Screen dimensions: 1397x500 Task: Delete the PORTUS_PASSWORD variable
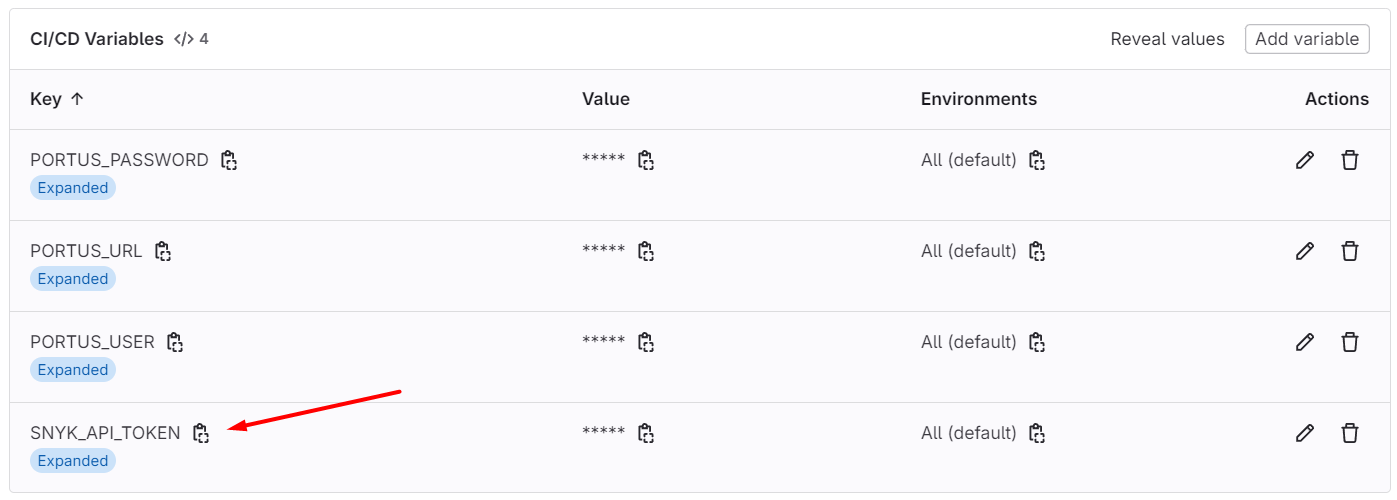point(1350,160)
